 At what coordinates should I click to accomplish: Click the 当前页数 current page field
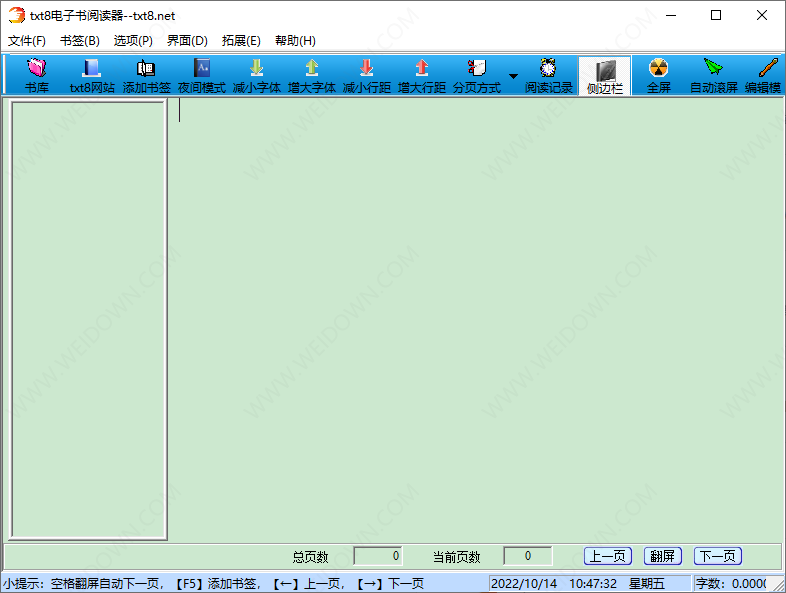[x=527, y=556]
